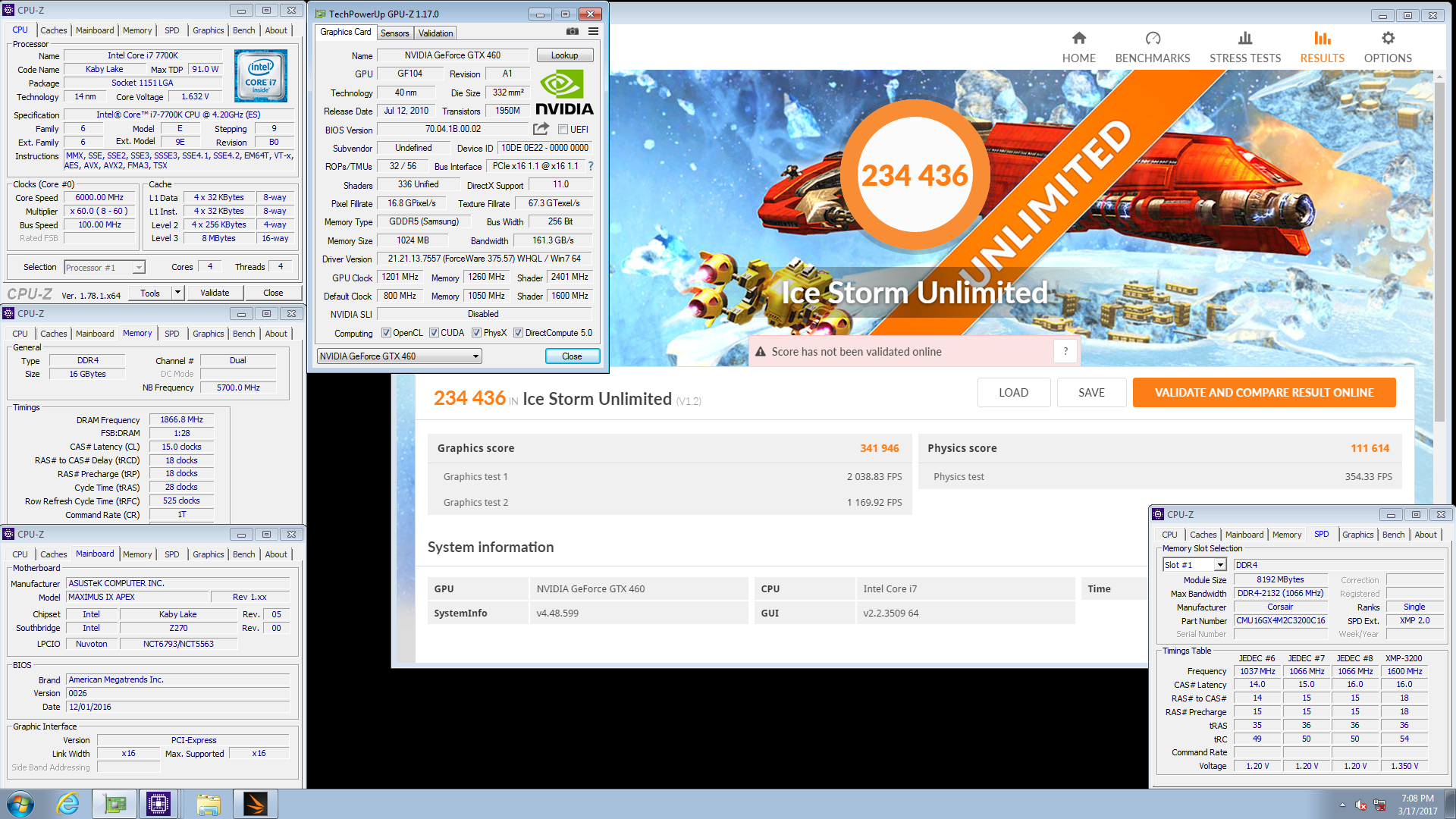Click GPU-Z Close button
Viewport: 1456px width, 819px height.
click(x=572, y=356)
